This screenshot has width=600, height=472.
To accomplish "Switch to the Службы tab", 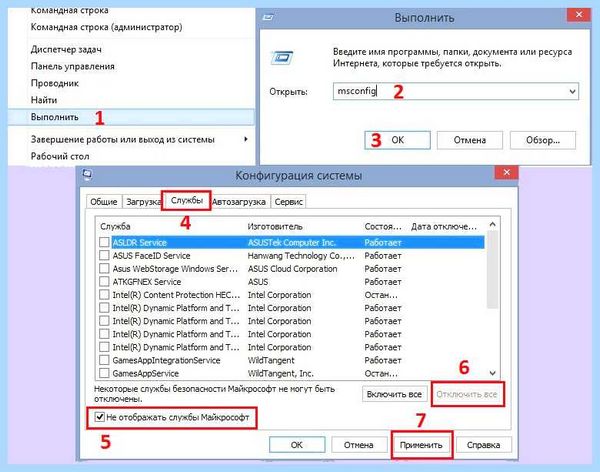I will pyautogui.click(x=187, y=200).
